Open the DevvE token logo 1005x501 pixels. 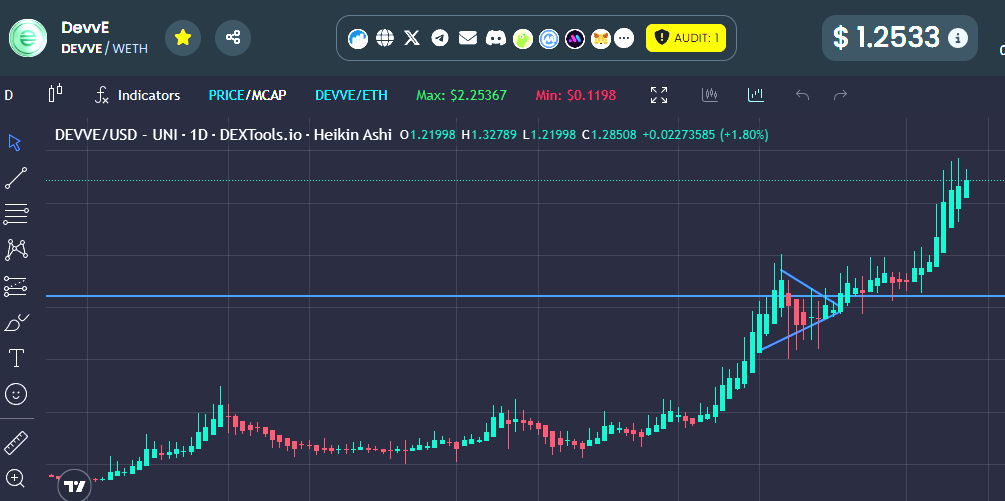click(x=28, y=38)
